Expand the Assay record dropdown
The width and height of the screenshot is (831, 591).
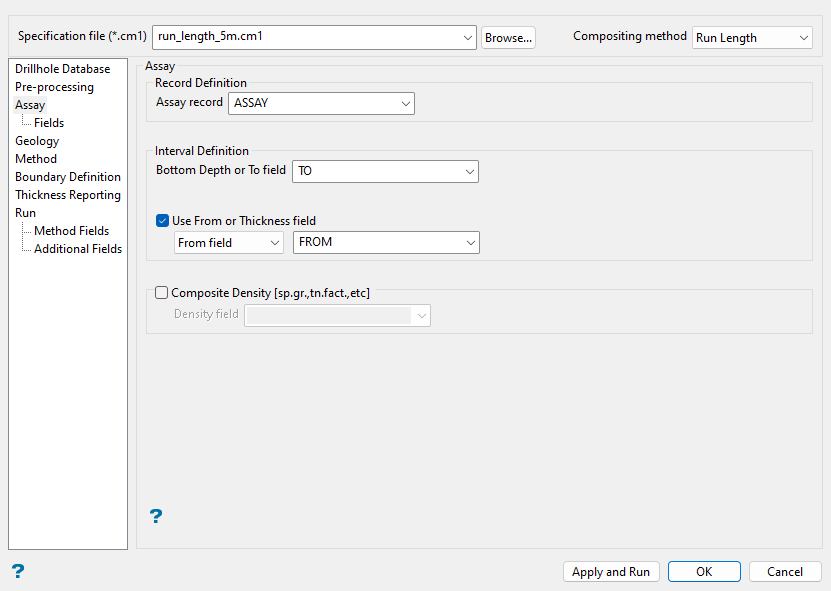405,103
